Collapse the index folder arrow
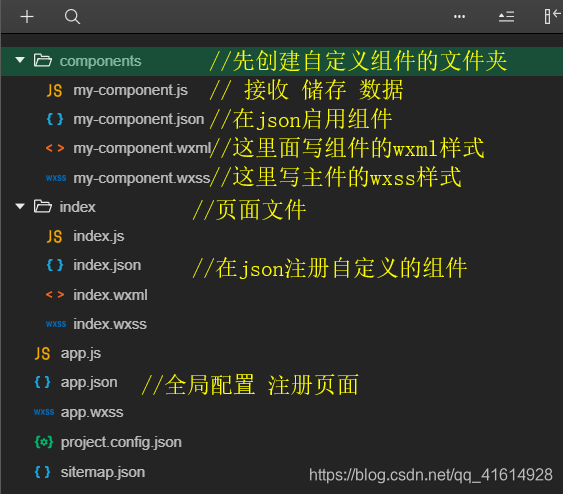 coord(20,206)
